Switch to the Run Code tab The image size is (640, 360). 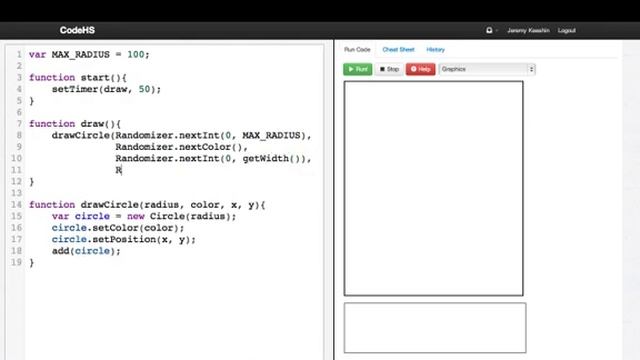[x=357, y=49]
